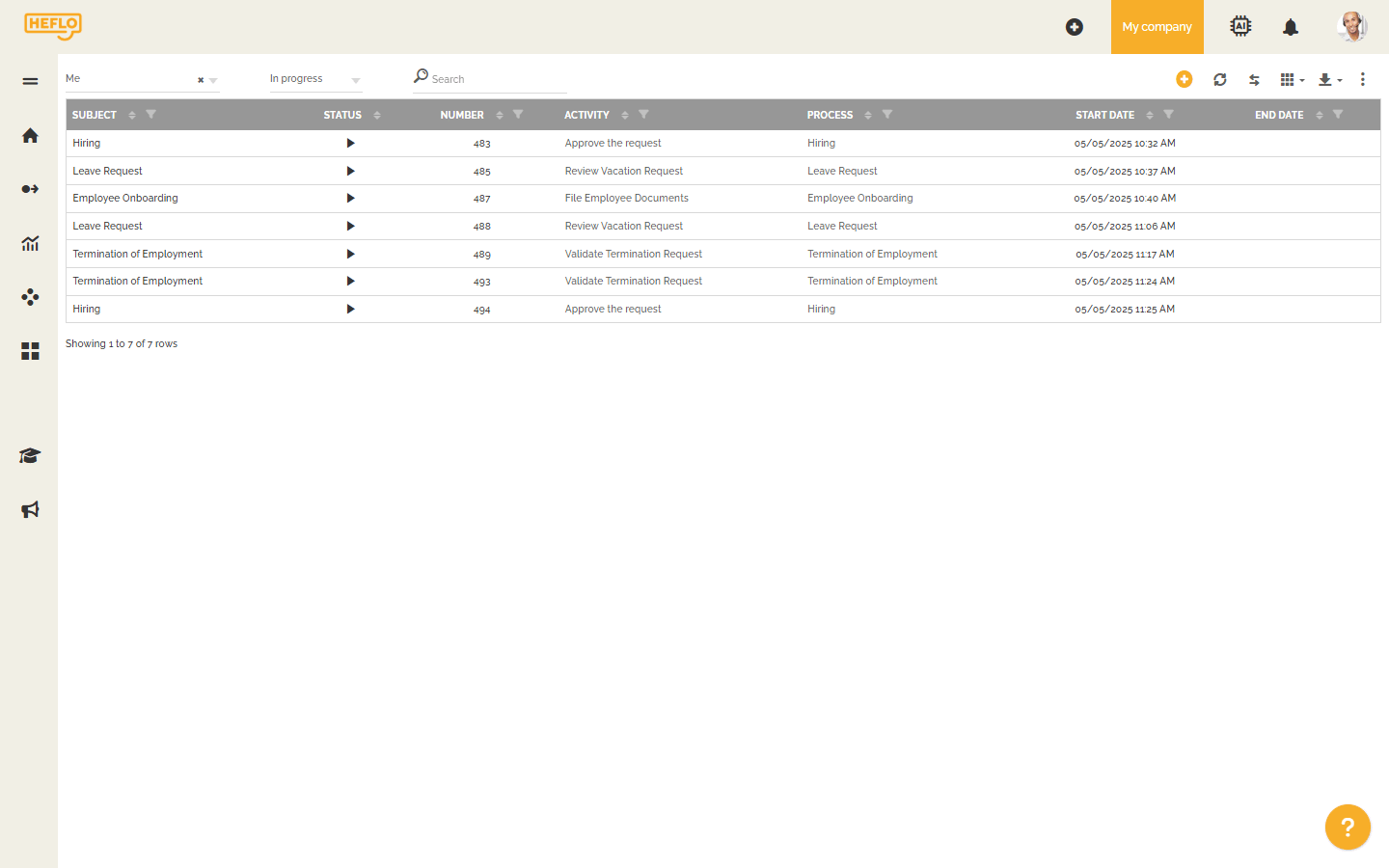Image resolution: width=1389 pixels, height=868 pixels.
Task: Expand the columns visibility dropdown
Action: tap(1289, 79)
